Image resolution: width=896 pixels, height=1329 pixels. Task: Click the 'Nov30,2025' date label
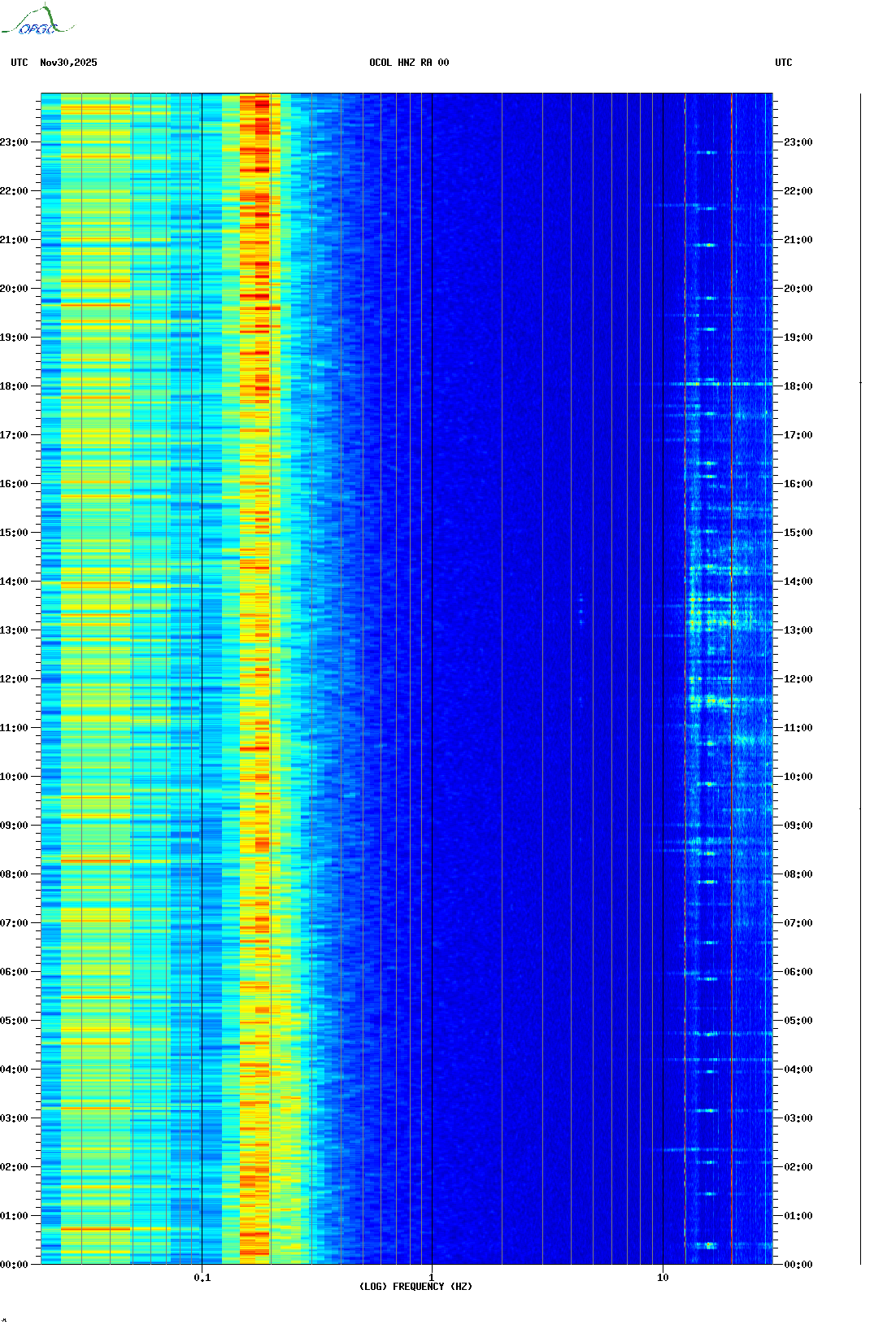click(68, 63)
